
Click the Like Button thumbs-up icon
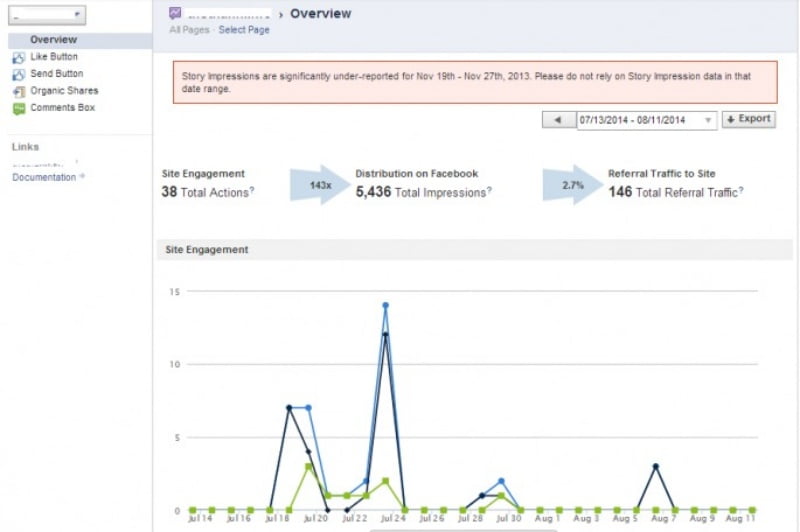[x=18, y=58]
